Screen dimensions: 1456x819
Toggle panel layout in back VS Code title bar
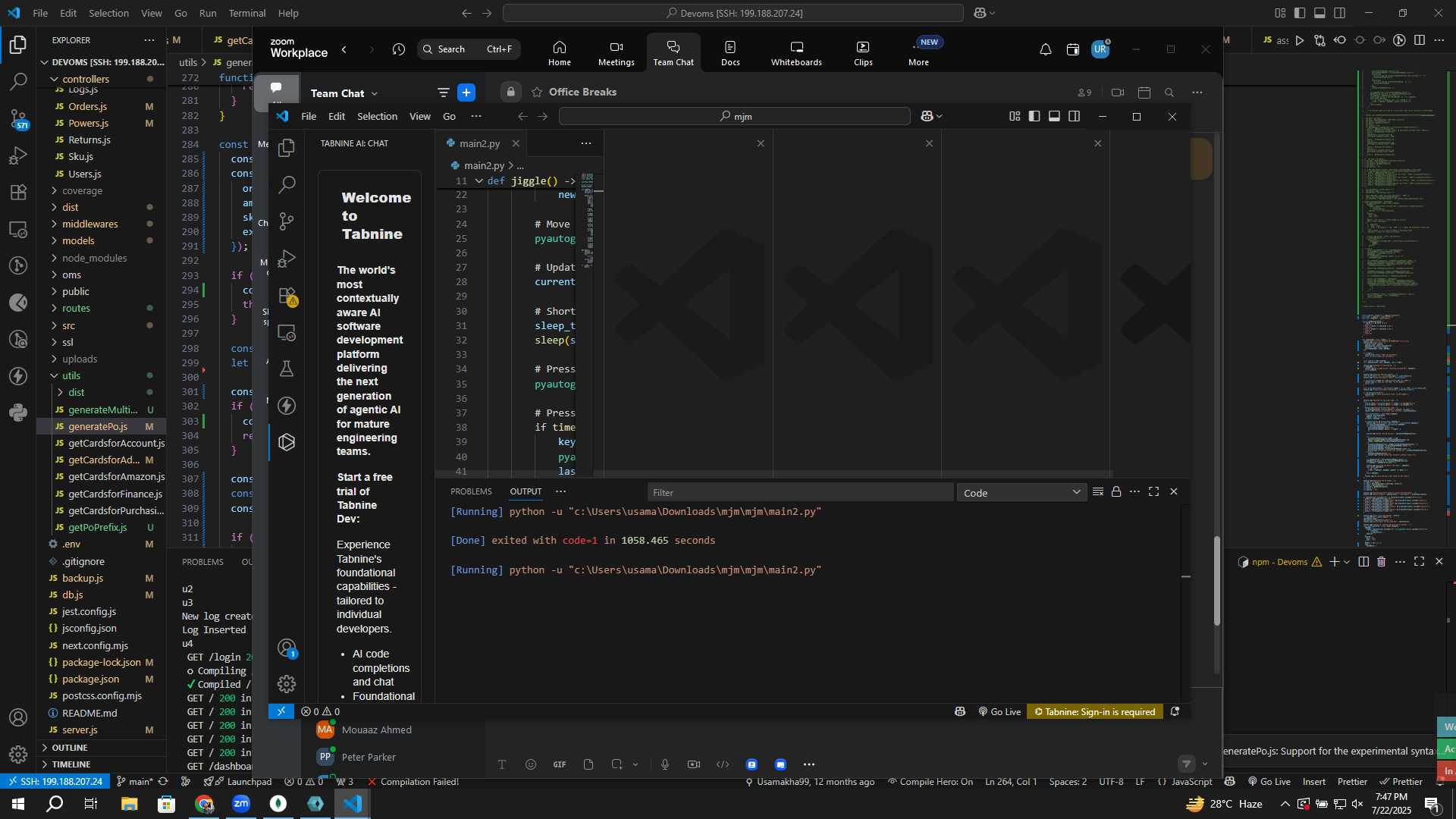coord(1319,13)
